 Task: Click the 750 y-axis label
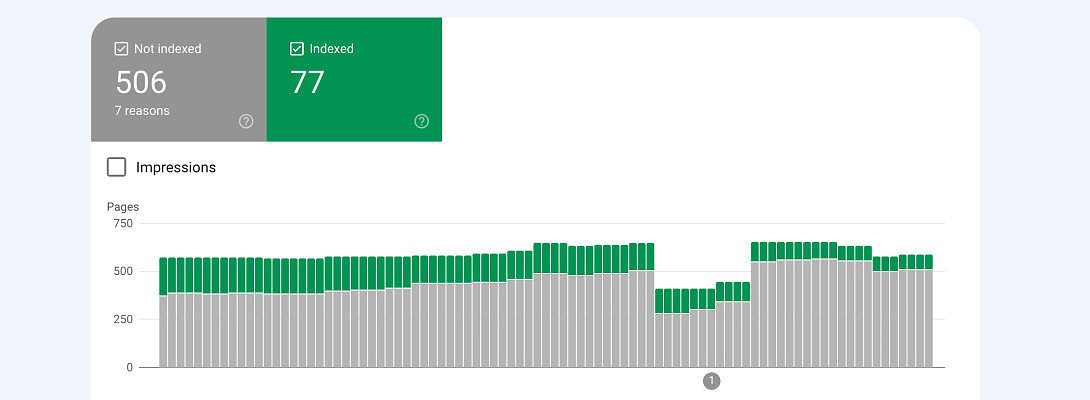tap(122, 223)
